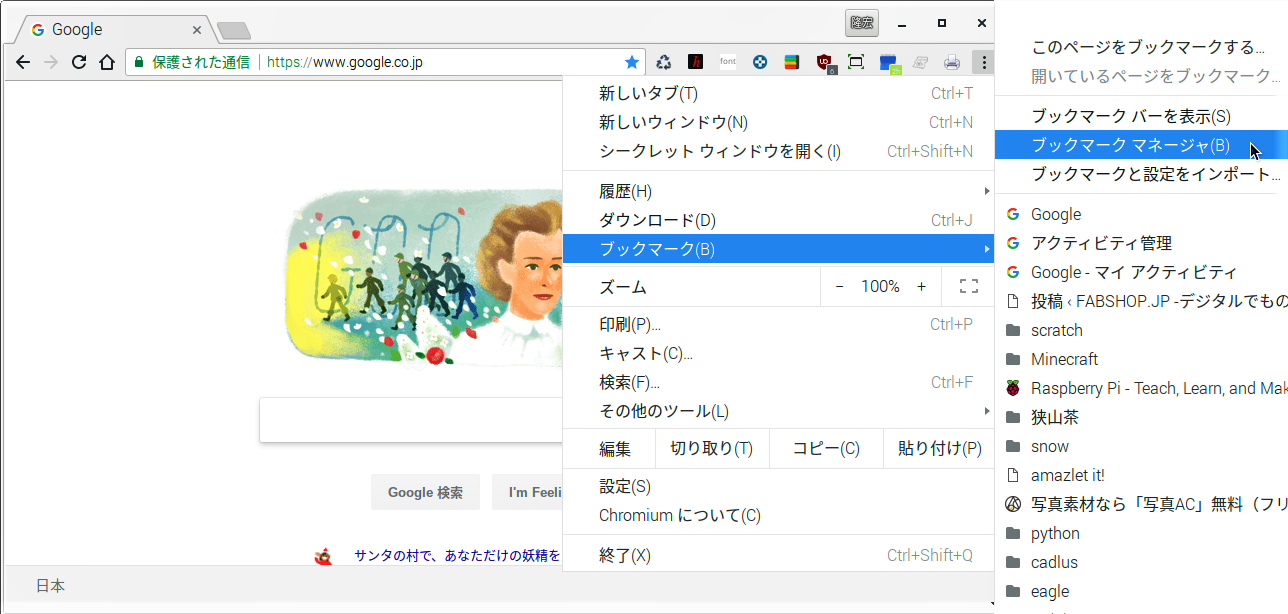Viewport: 1288px width, 614px height.
Task: Choose 検索(F)... from the menu
Action: (x=778, y=383)
